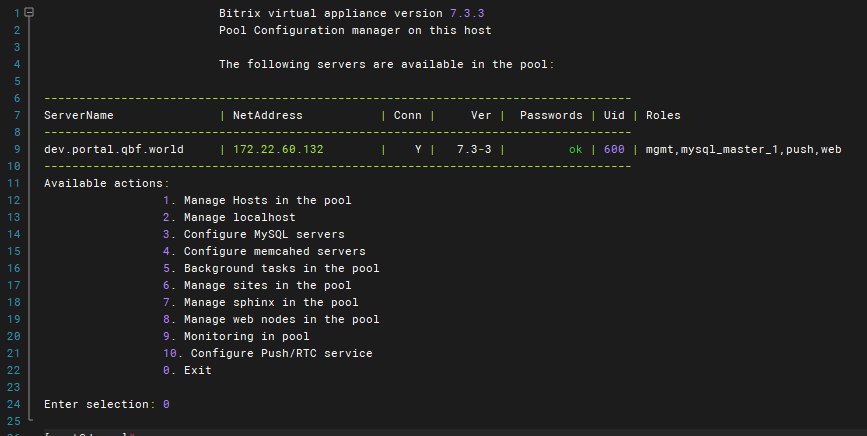The height and width of the screenshot is (436, 867).
Task: Click the Uid column header
Action: (614, 115)
